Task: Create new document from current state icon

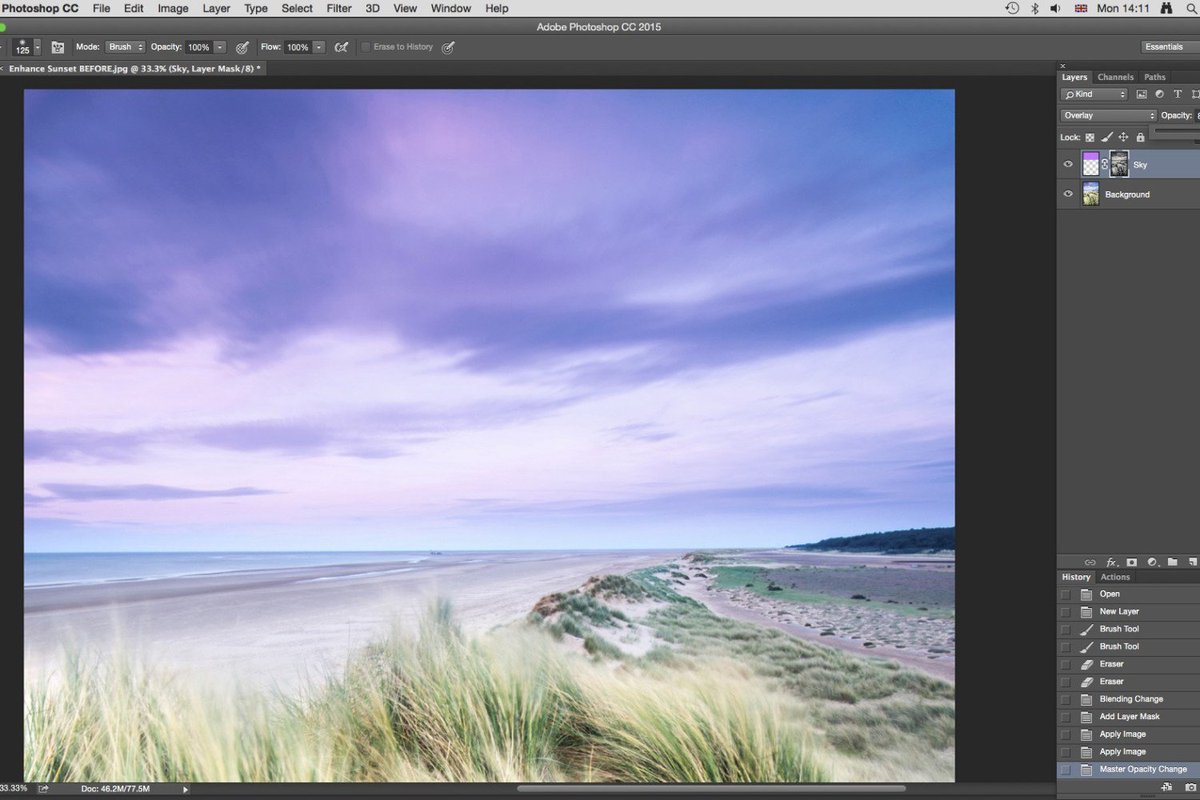Action: click(x=1167, y=787)
